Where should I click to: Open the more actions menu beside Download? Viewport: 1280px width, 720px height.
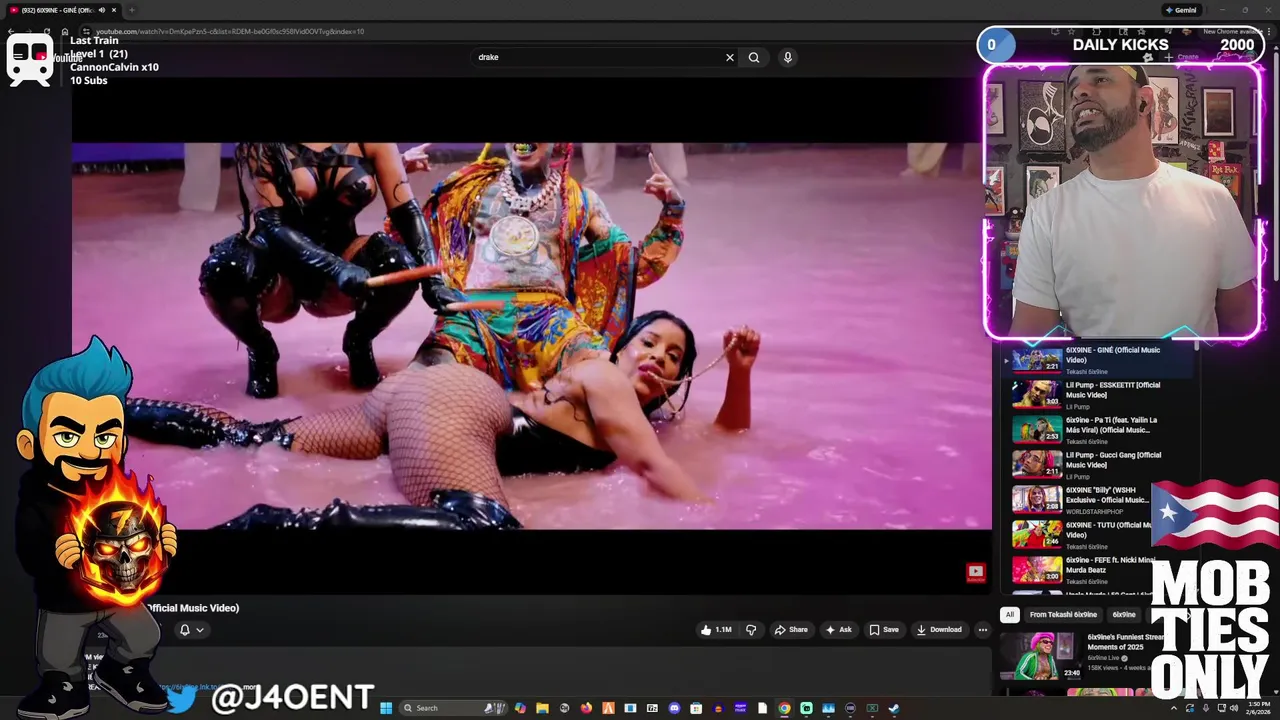983,630
